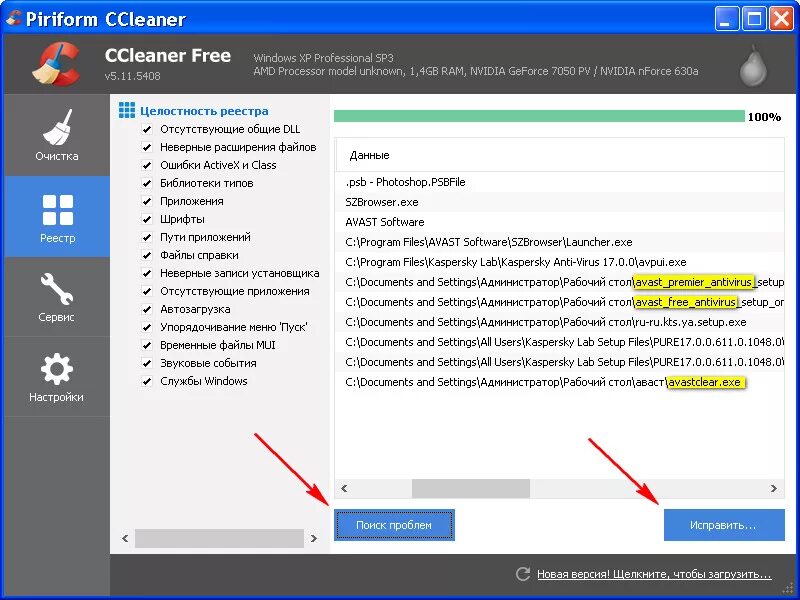Click the Поиск проблем button
800x600 pixels.
coord(394,525)
